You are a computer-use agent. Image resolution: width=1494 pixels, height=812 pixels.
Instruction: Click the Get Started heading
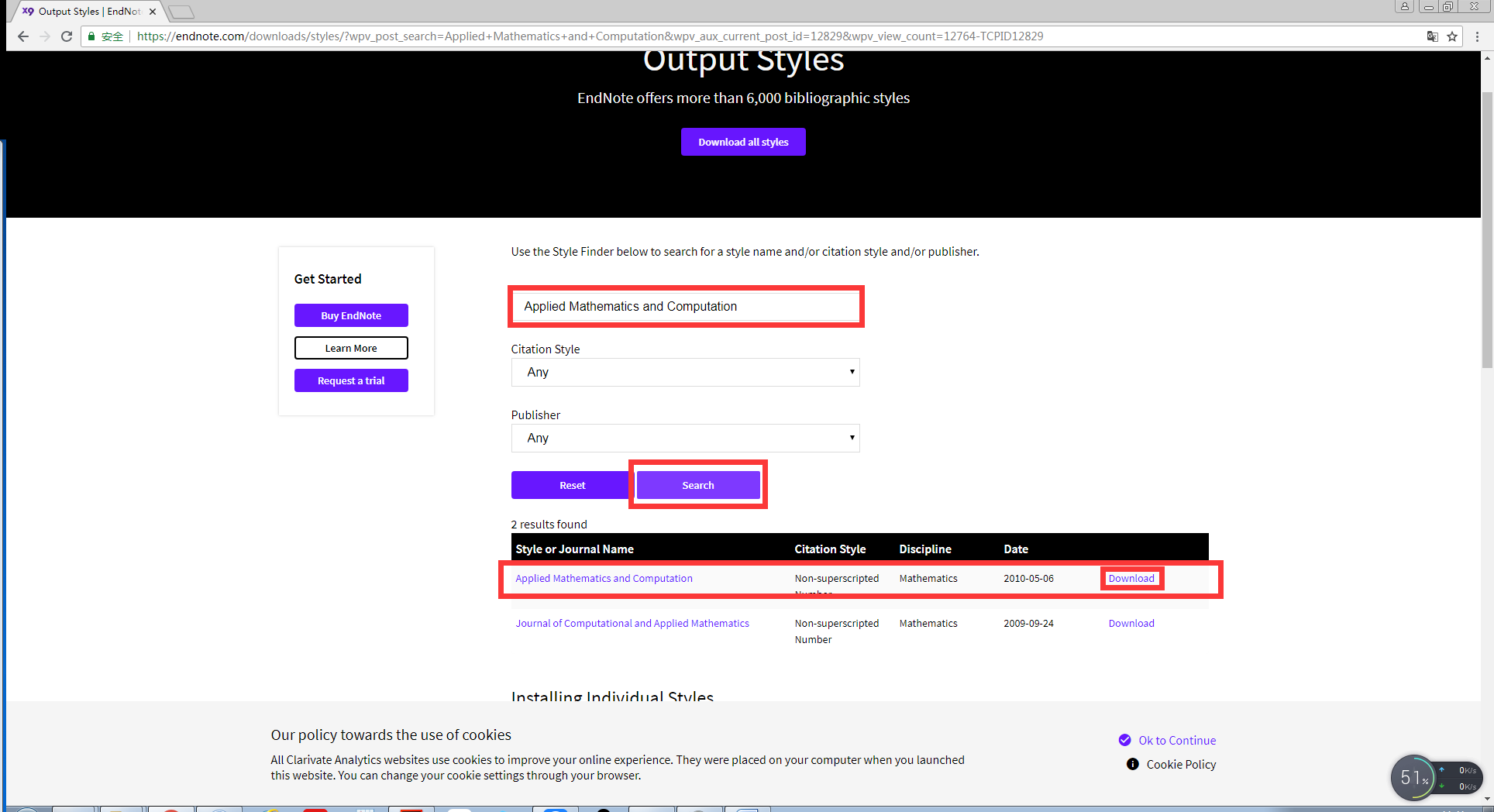[328, 279]
